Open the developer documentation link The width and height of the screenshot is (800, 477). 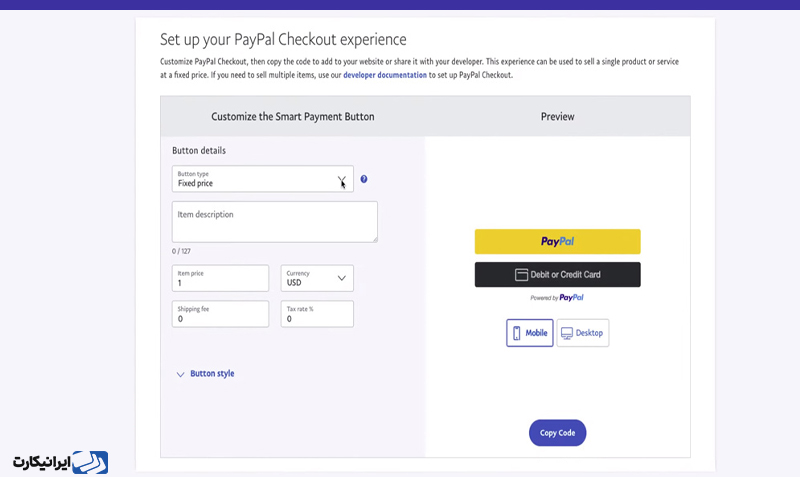click(x=385, y=75)
